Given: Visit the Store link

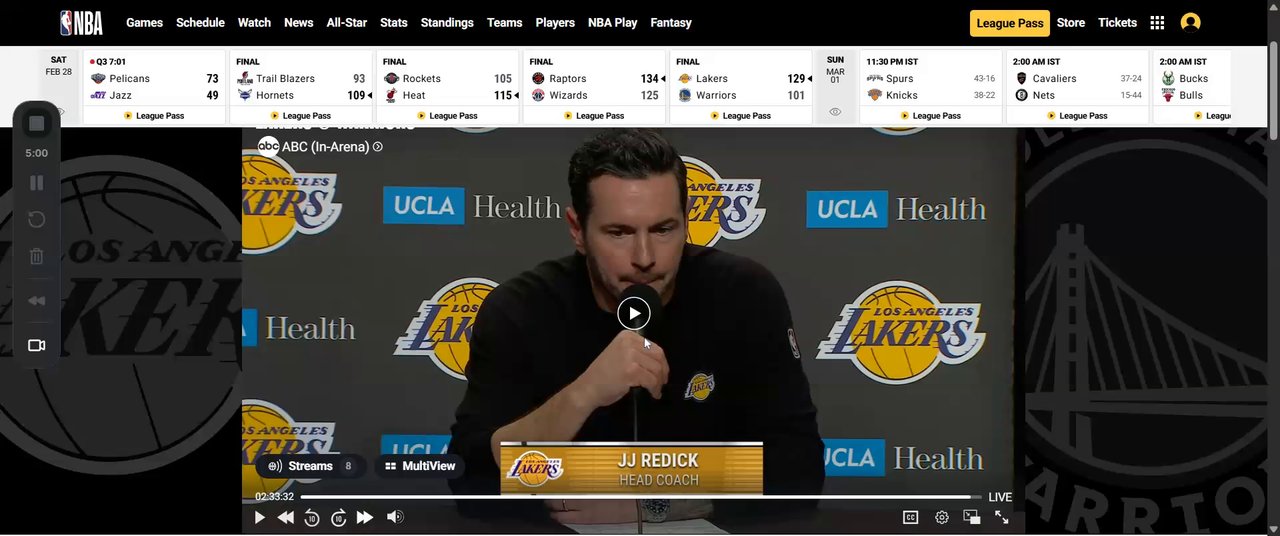Looking at the screenshot, I should click(x=1071, y=23).
